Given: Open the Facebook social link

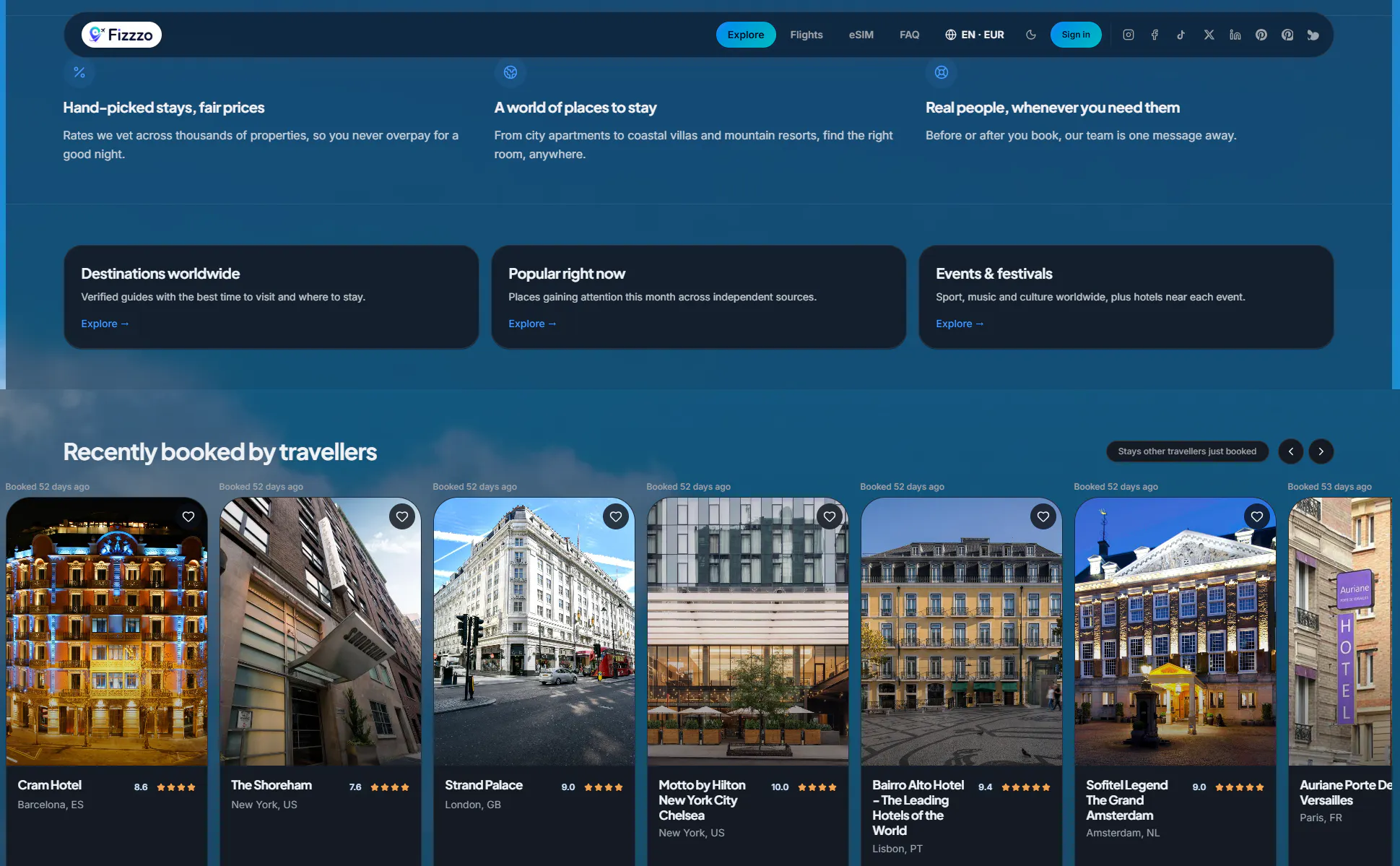Looking at the screenshot, I should click(x=1155, y=35).
